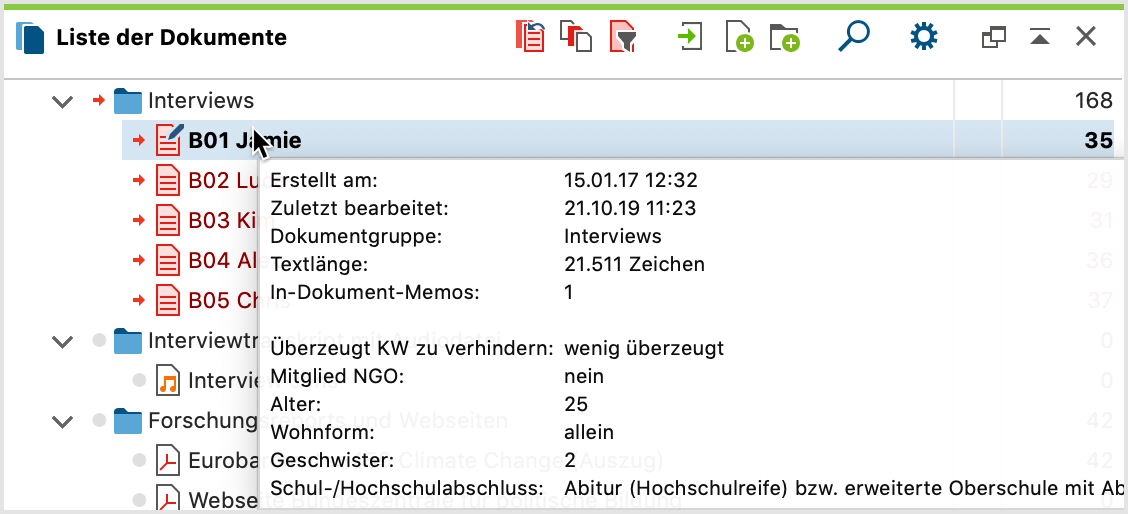This screenshot has width=1128, height=514.
Task: Open settings gear of document list
Action: [924, 36]
